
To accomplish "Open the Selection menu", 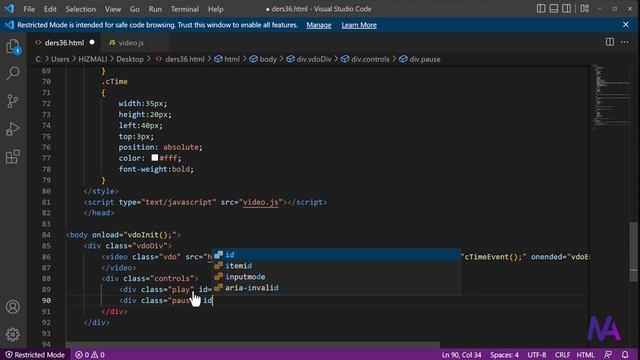I will pyautogui.click(x=81, y=9).
